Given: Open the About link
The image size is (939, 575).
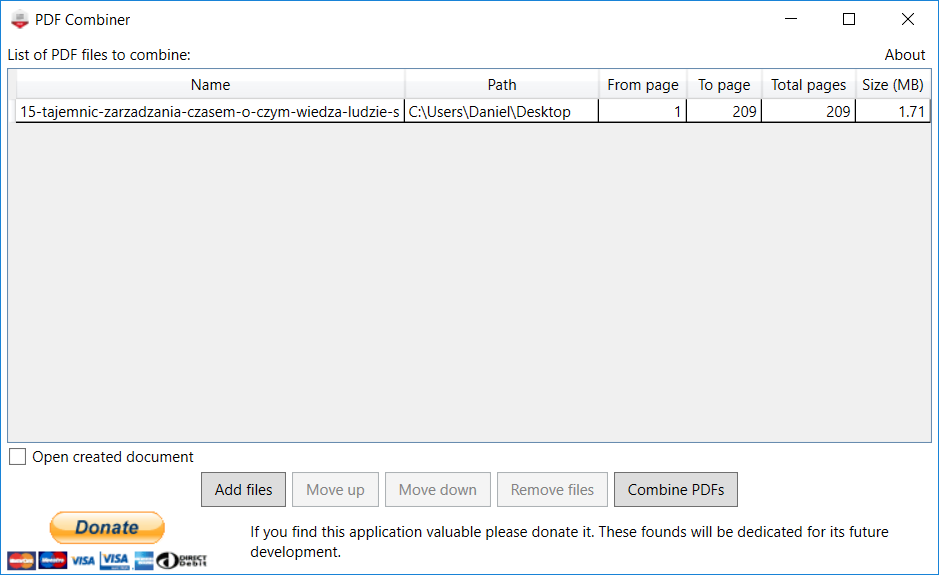Looking at the screenshot, I should [904, 55].
